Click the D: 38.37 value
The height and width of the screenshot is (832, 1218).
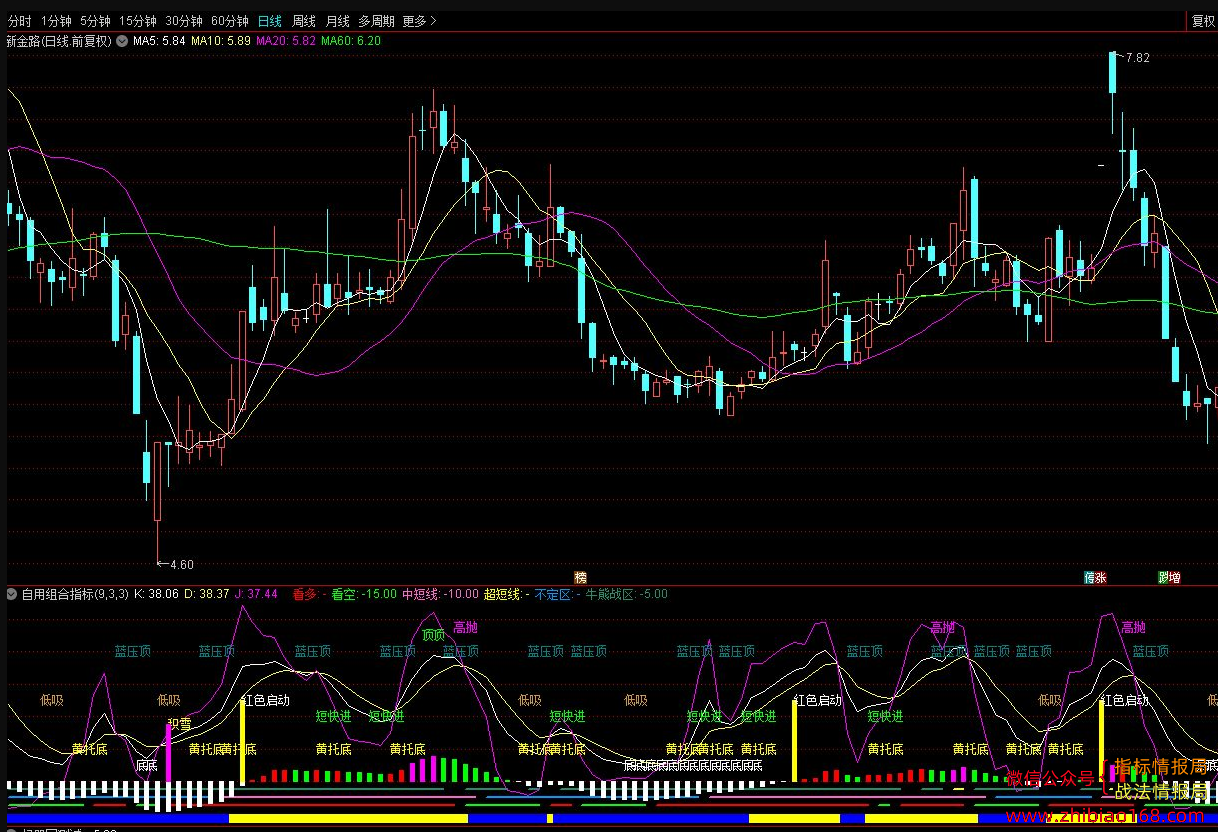click(x=207, y=594)
